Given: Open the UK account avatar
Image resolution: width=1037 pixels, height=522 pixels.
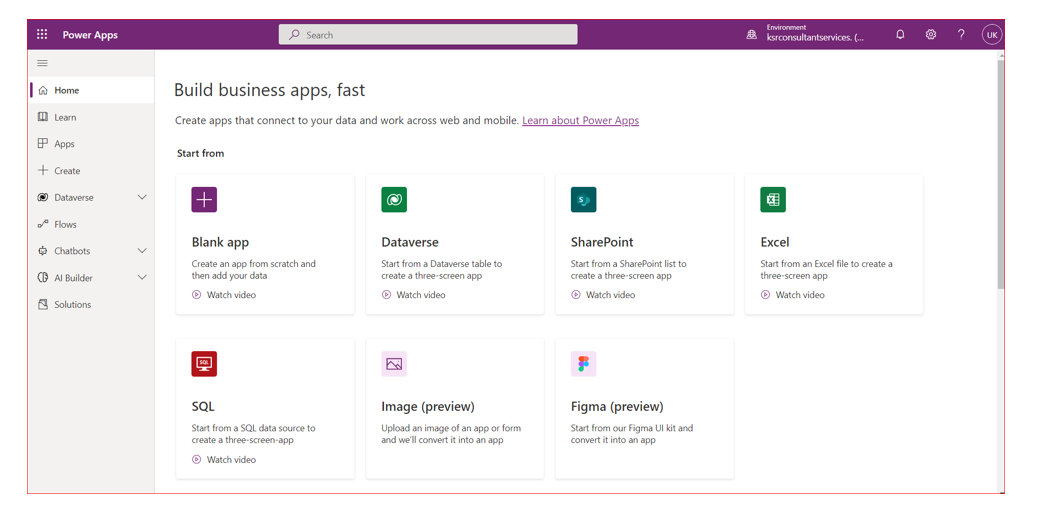Looking at the screenshot, I should 992,34.
